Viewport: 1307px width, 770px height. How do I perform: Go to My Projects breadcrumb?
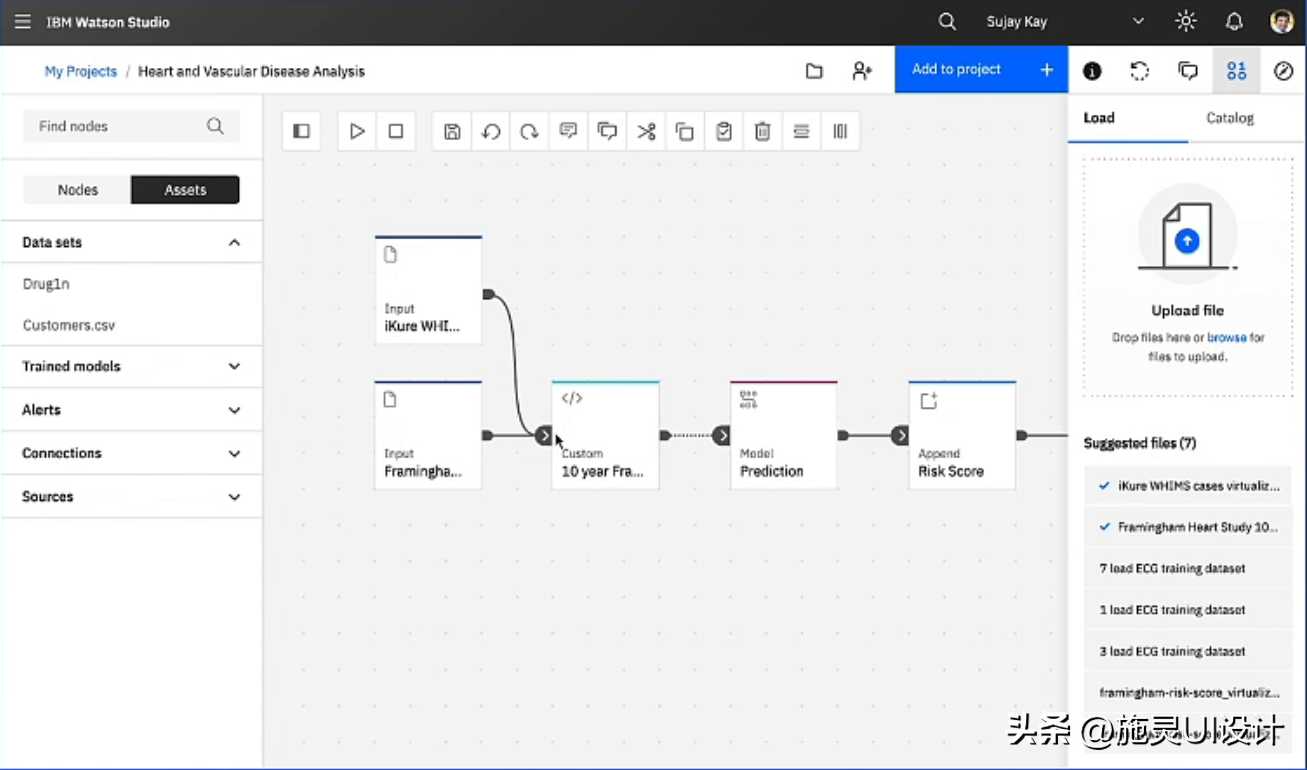(80, 71)
